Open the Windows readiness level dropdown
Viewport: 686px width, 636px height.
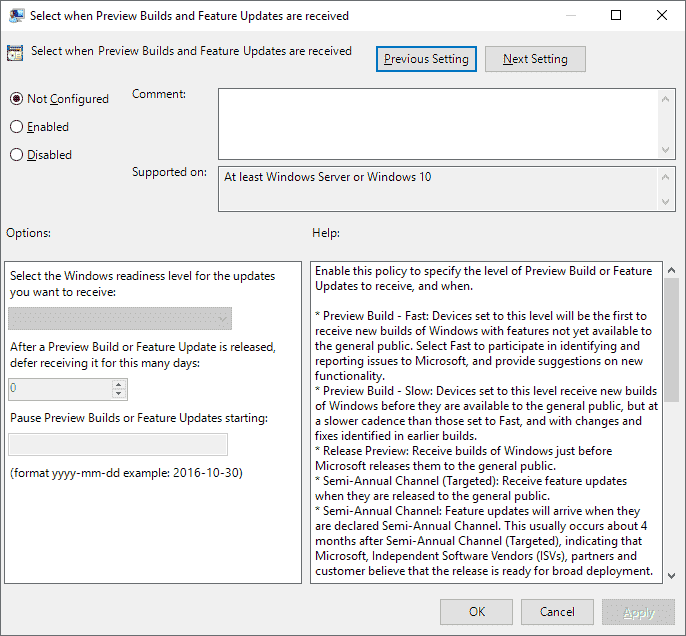120,318
